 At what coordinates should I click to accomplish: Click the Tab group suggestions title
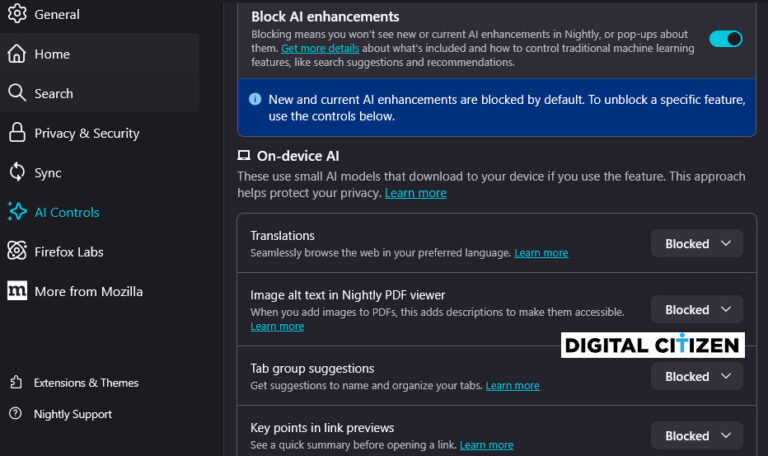point(312,368)
